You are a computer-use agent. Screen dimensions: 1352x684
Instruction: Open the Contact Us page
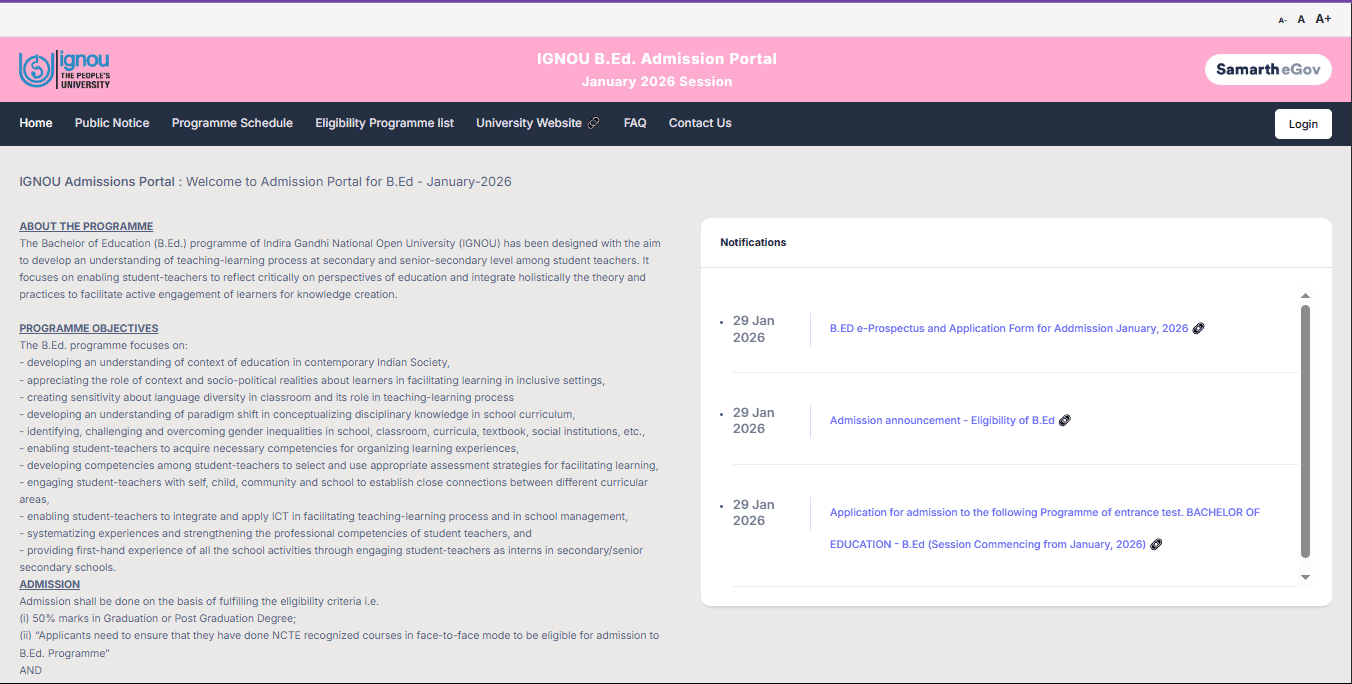(700, 123)
